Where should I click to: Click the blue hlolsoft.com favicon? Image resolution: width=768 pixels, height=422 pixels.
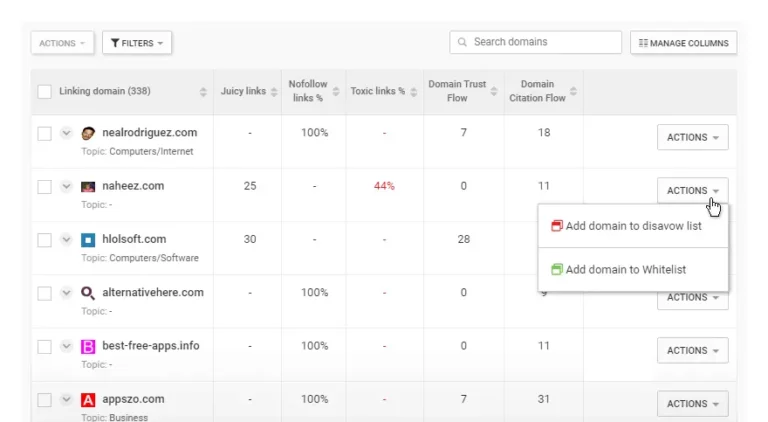coord(88,240)
